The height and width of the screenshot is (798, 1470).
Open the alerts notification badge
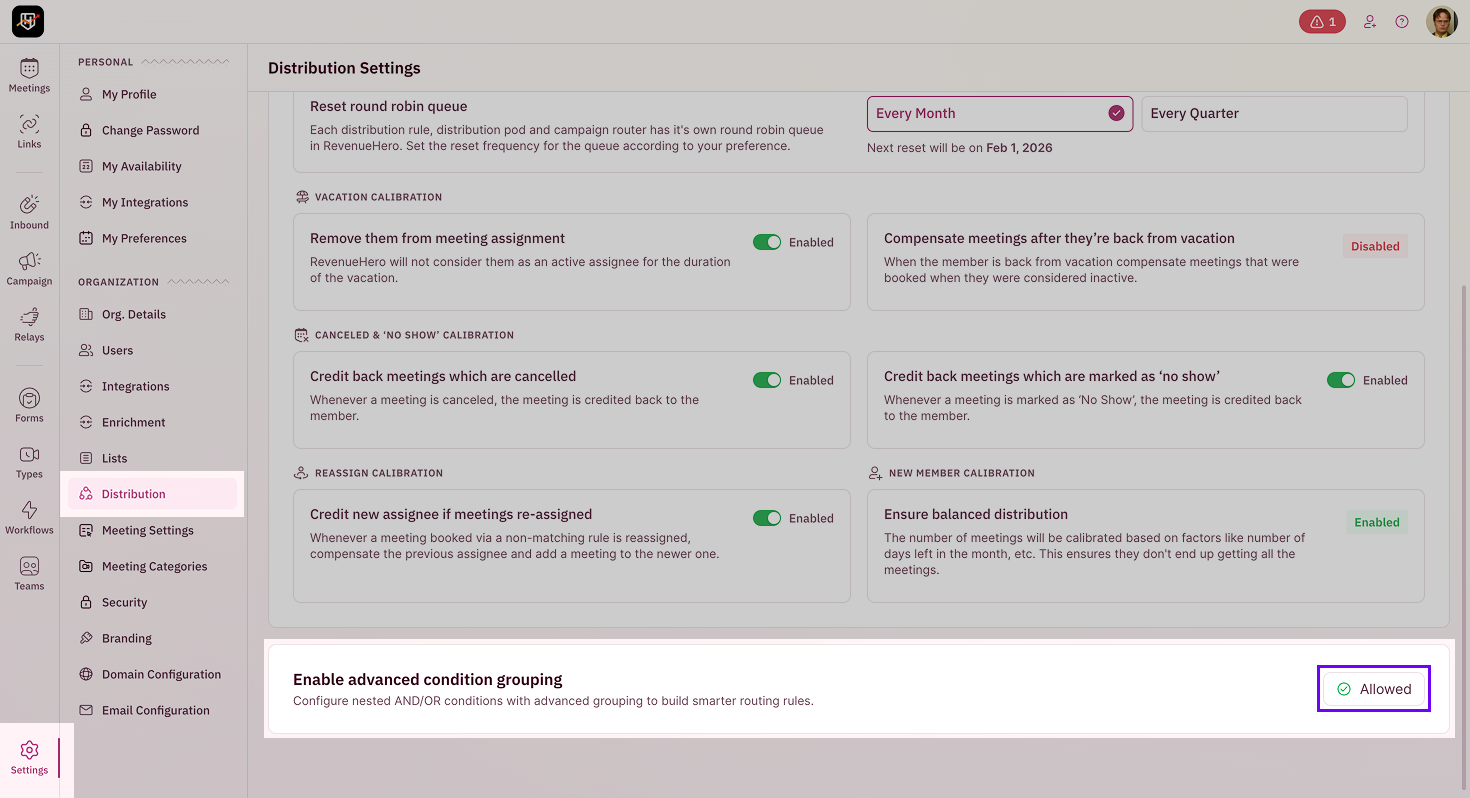(1321, 20)
